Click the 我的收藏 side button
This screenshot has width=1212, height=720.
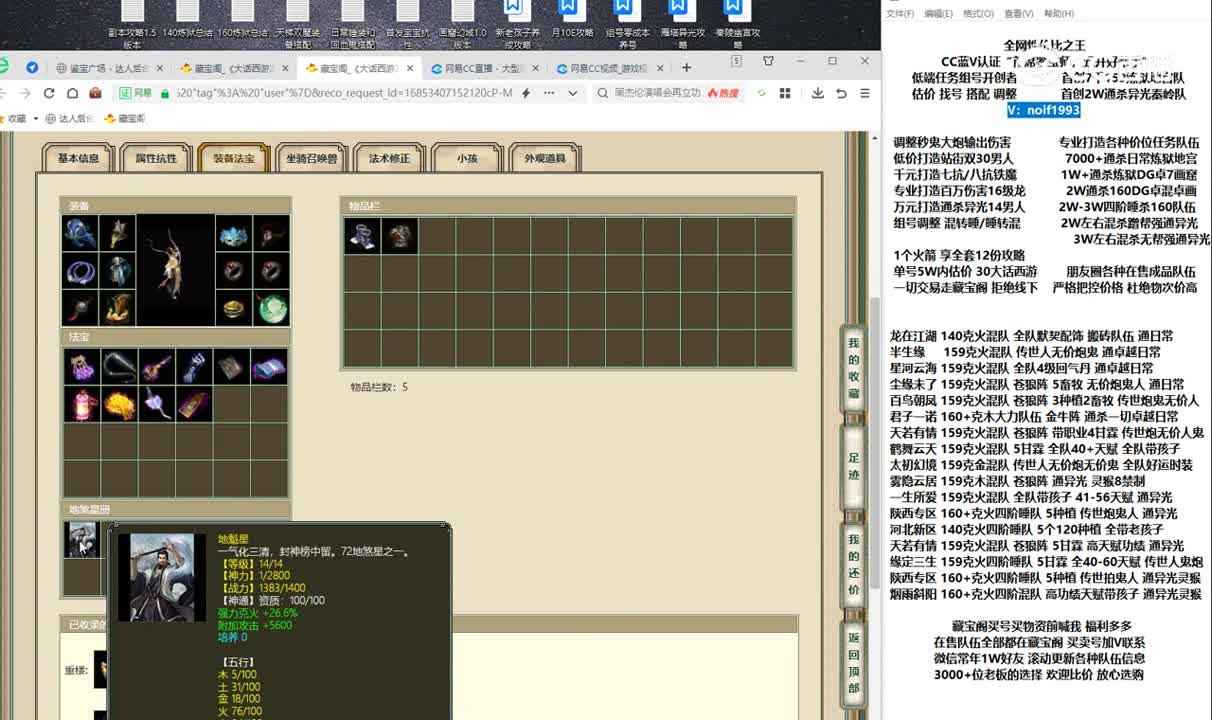coord(853,368)
